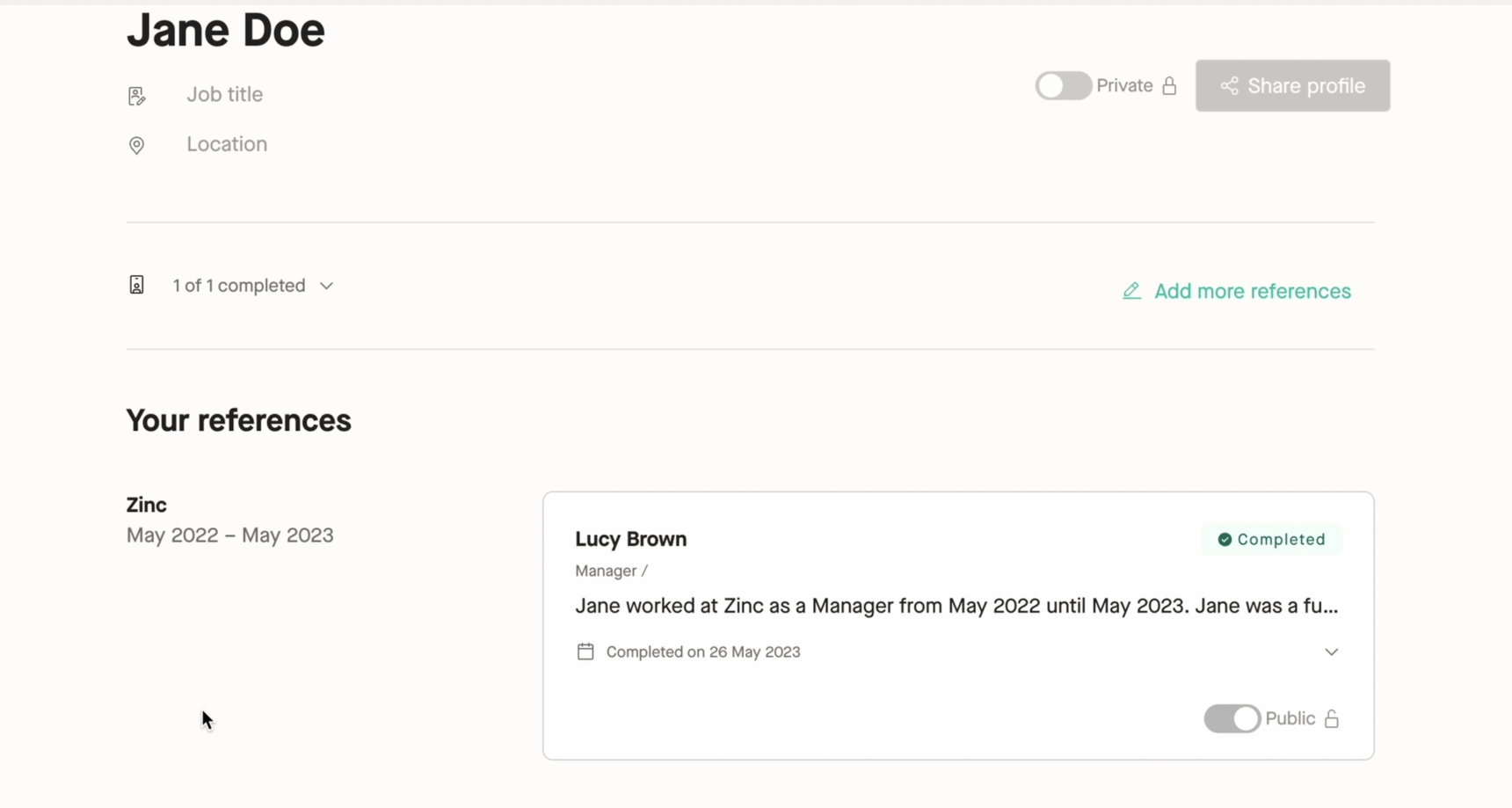Expand the 1 of 1 completed dropdown
Viewport: 1512px width, 808px height.
(326, 285)
